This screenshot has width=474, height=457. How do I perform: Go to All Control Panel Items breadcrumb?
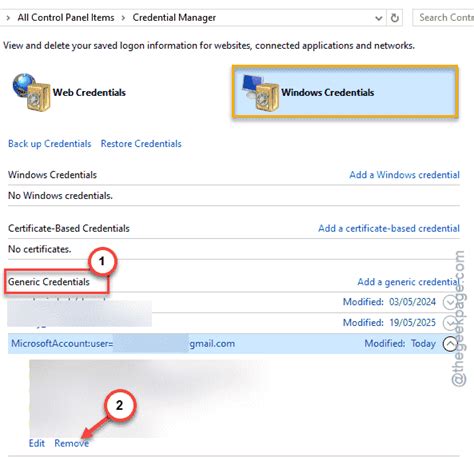(x=66, y=17)
